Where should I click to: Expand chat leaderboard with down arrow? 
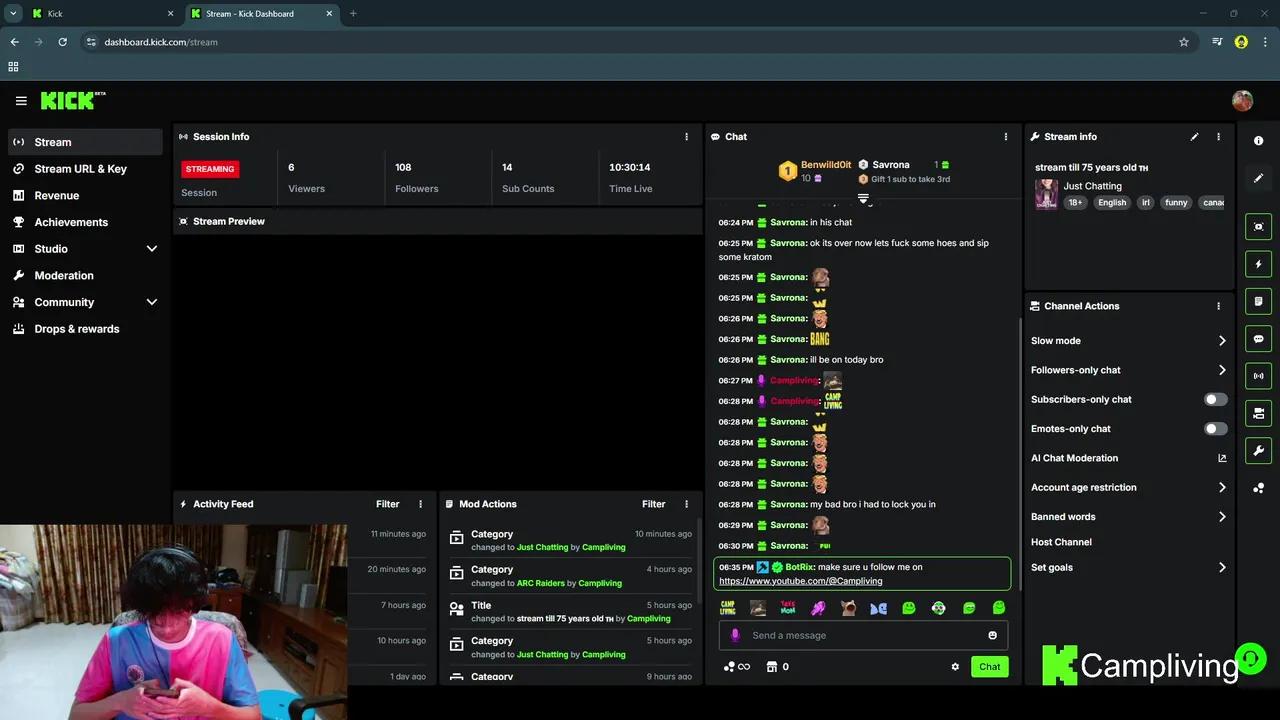[x=863, y=198]
